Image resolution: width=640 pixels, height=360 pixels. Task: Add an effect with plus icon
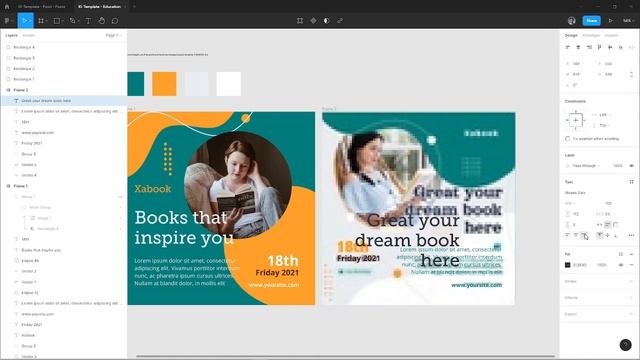(x=631, y=298)
